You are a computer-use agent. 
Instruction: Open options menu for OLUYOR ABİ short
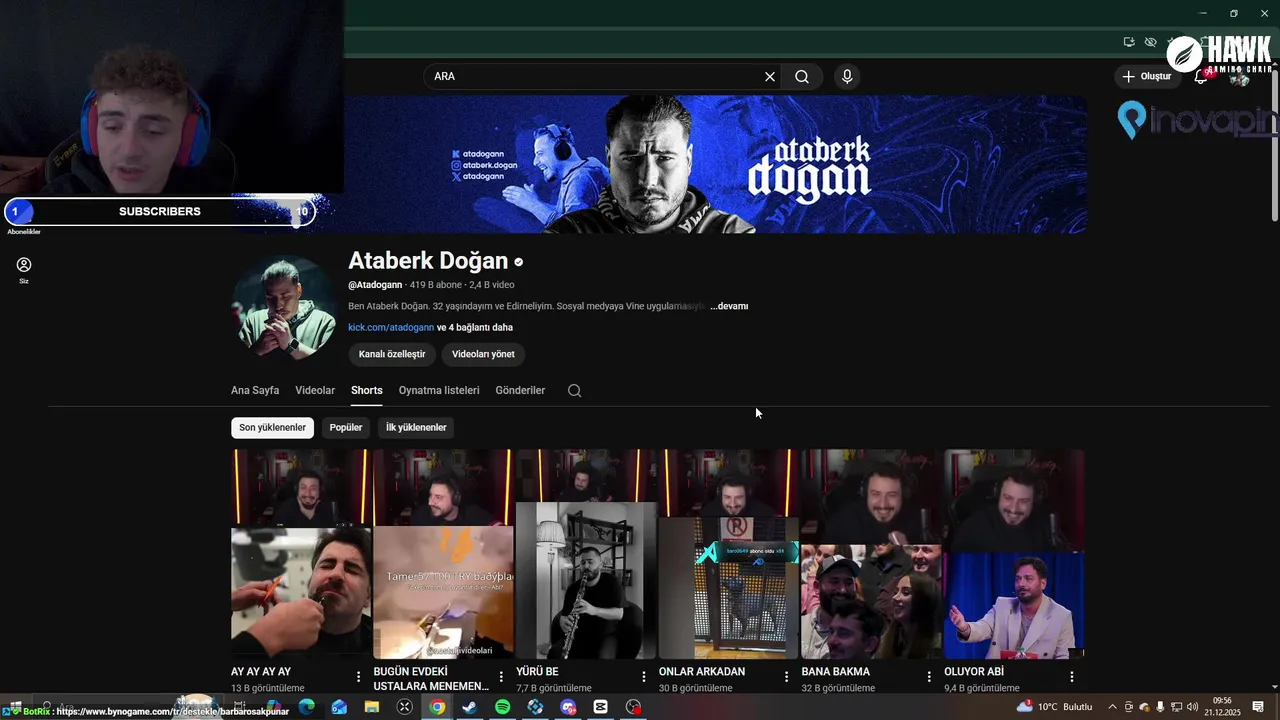coord(1071,677)
